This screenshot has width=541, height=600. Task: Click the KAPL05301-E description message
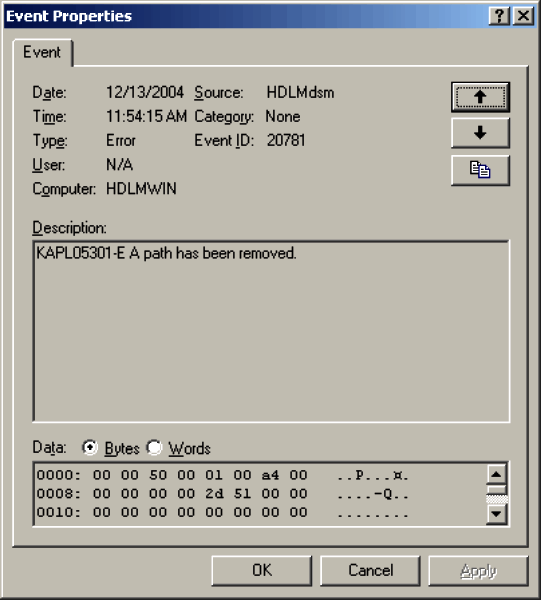(166, 253)
